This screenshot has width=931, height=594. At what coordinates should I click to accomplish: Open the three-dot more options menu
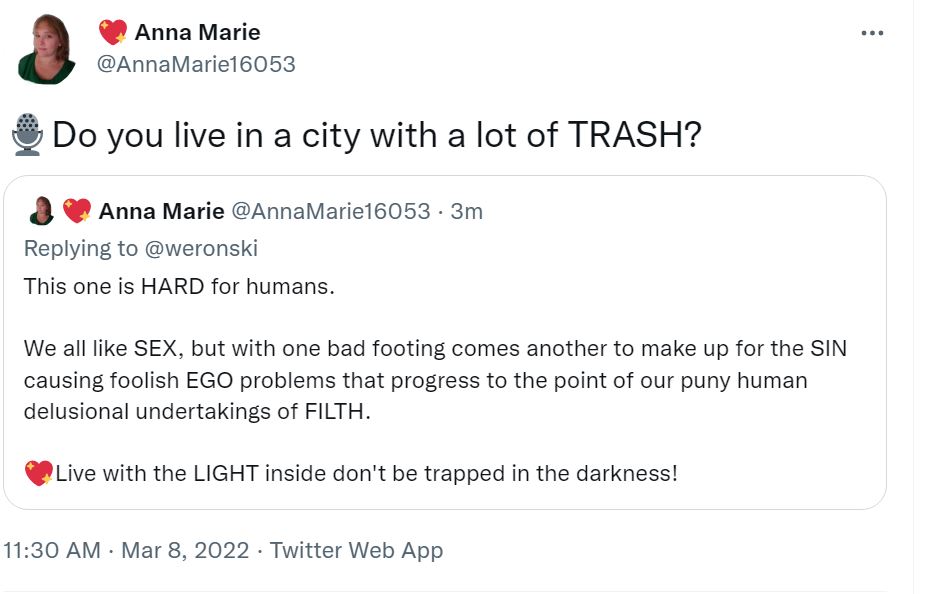[872, 33]
